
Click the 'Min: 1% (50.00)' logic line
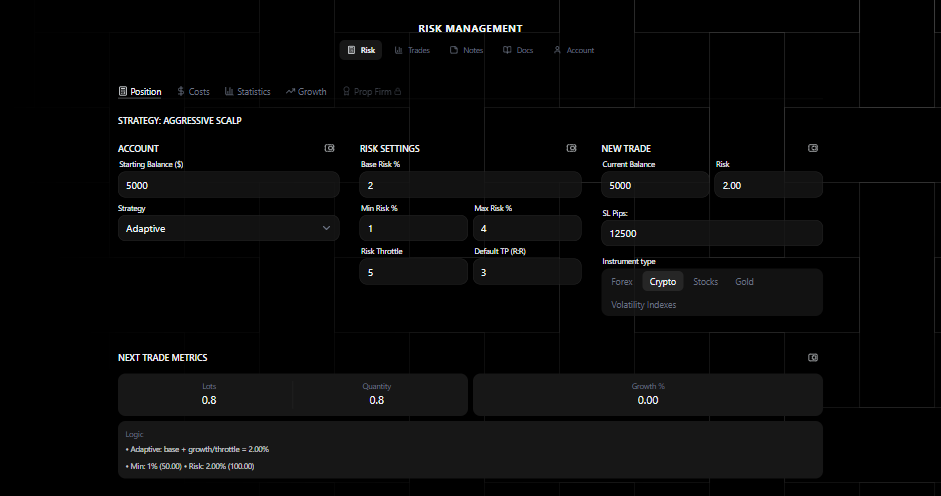coord(190,466)
